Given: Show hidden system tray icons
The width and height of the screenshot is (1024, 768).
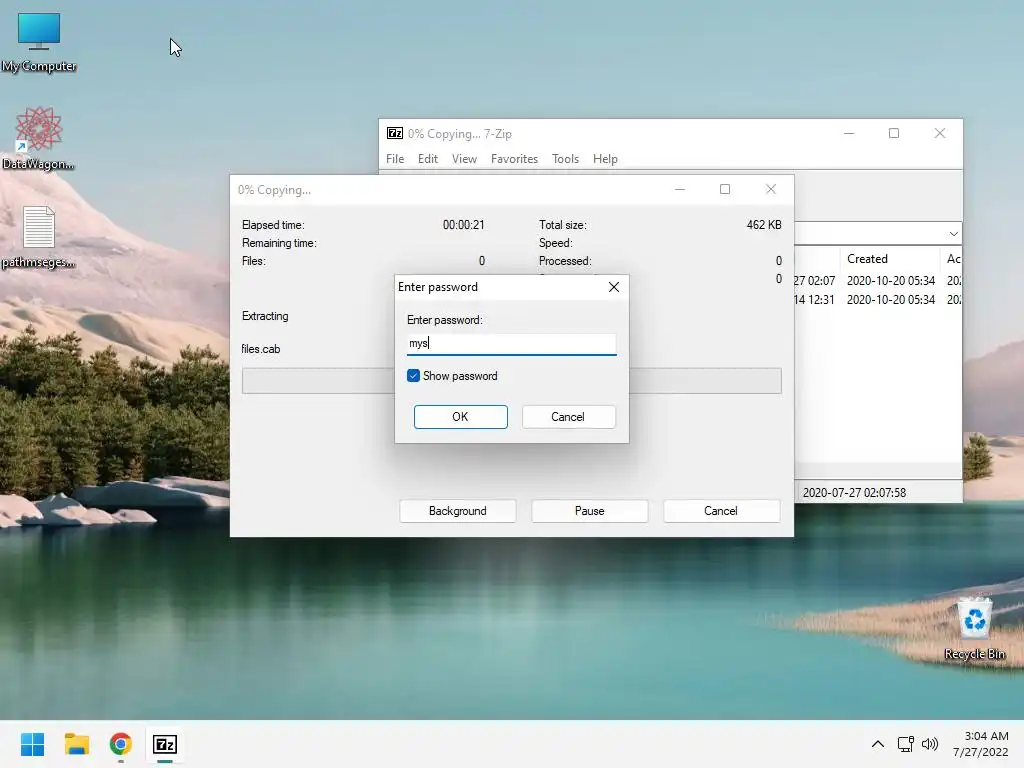Looking at the screenshot, I should tap(878, 744).
